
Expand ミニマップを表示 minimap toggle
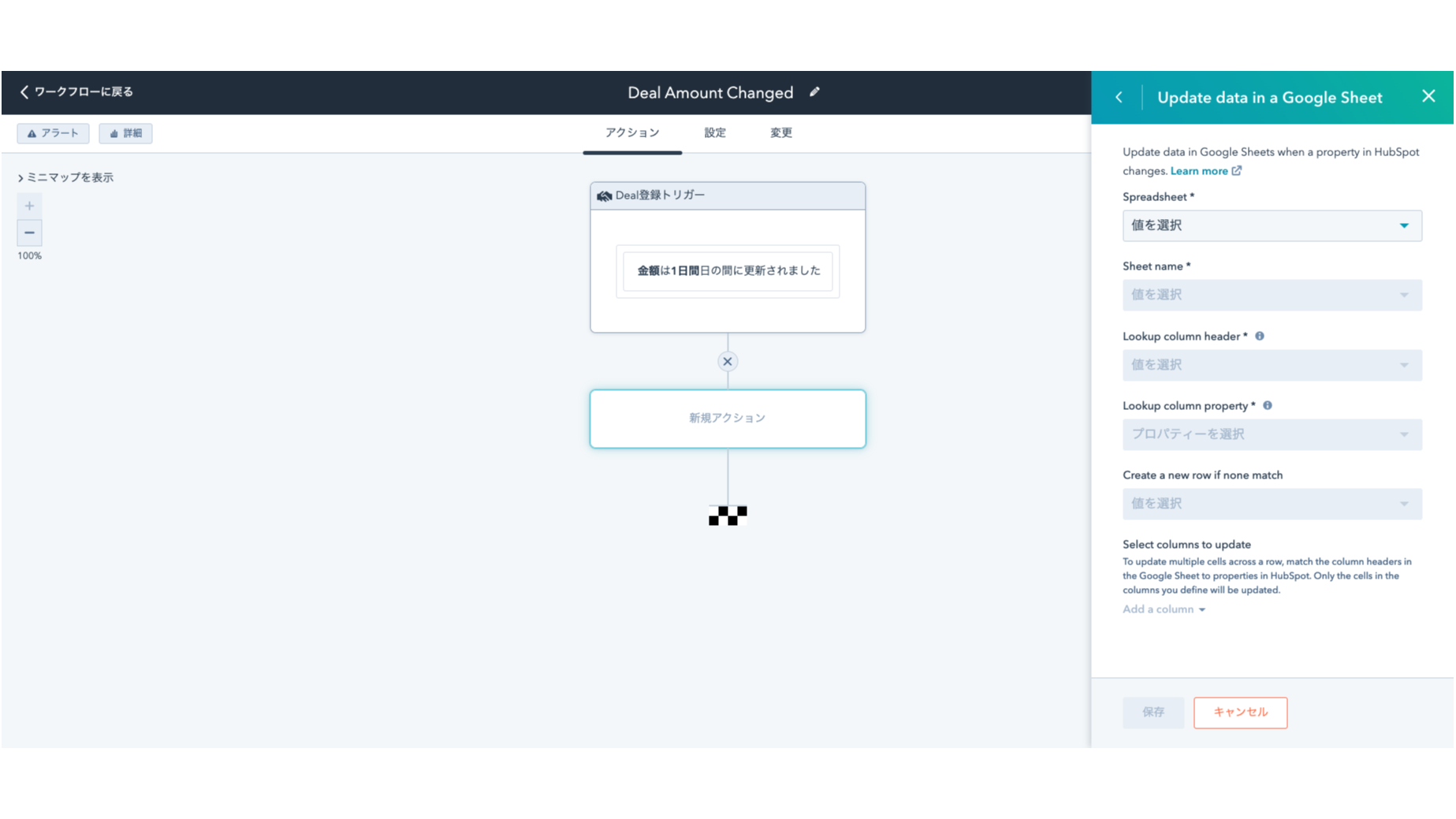[65, 177]
